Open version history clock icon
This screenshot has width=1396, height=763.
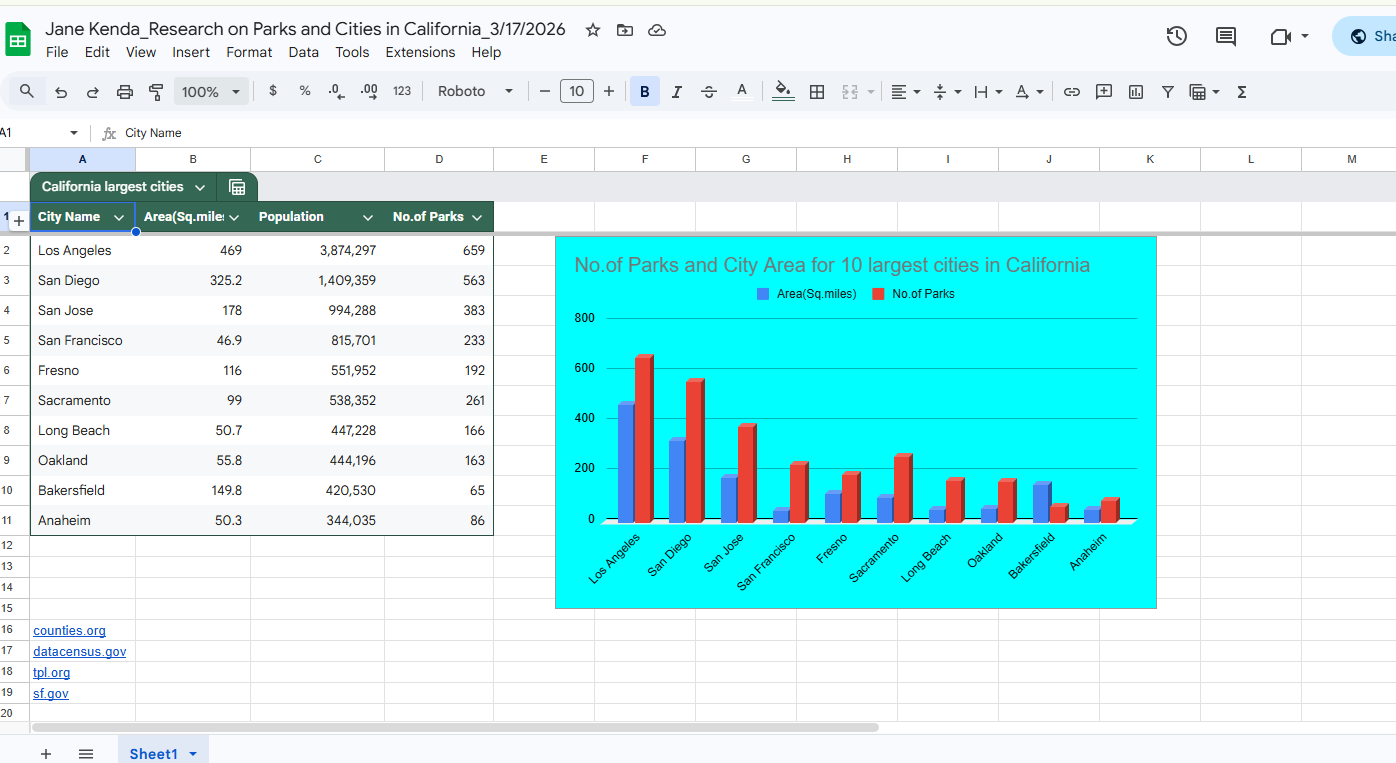(x=1177, y=36)
